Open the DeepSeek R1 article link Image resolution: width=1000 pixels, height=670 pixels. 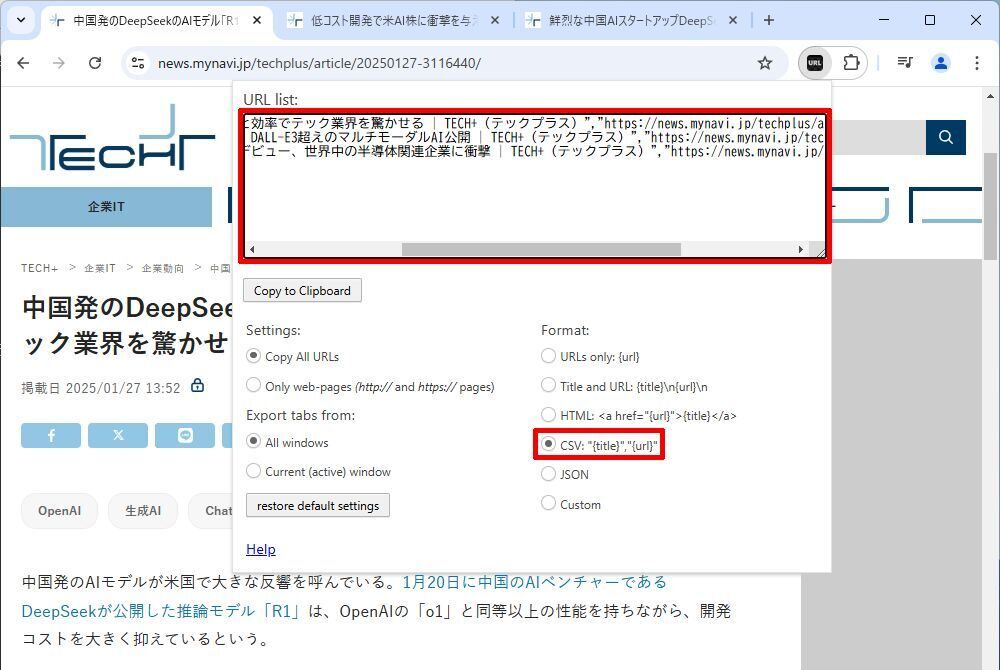point(344,597)
